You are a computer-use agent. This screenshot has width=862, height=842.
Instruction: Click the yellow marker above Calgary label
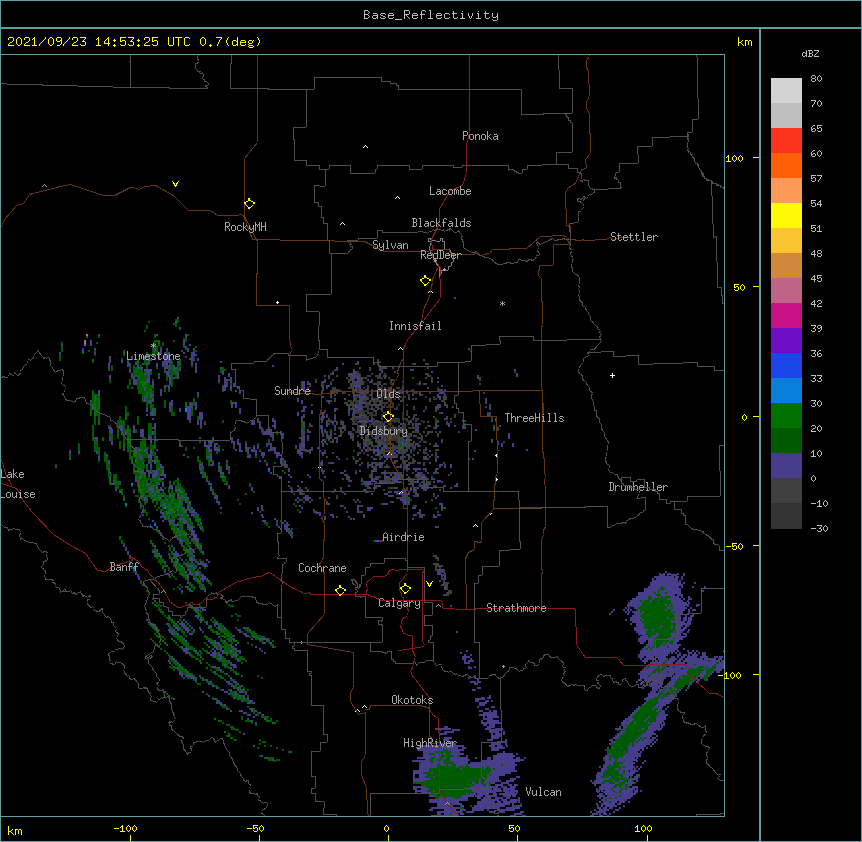click(405, 589)
